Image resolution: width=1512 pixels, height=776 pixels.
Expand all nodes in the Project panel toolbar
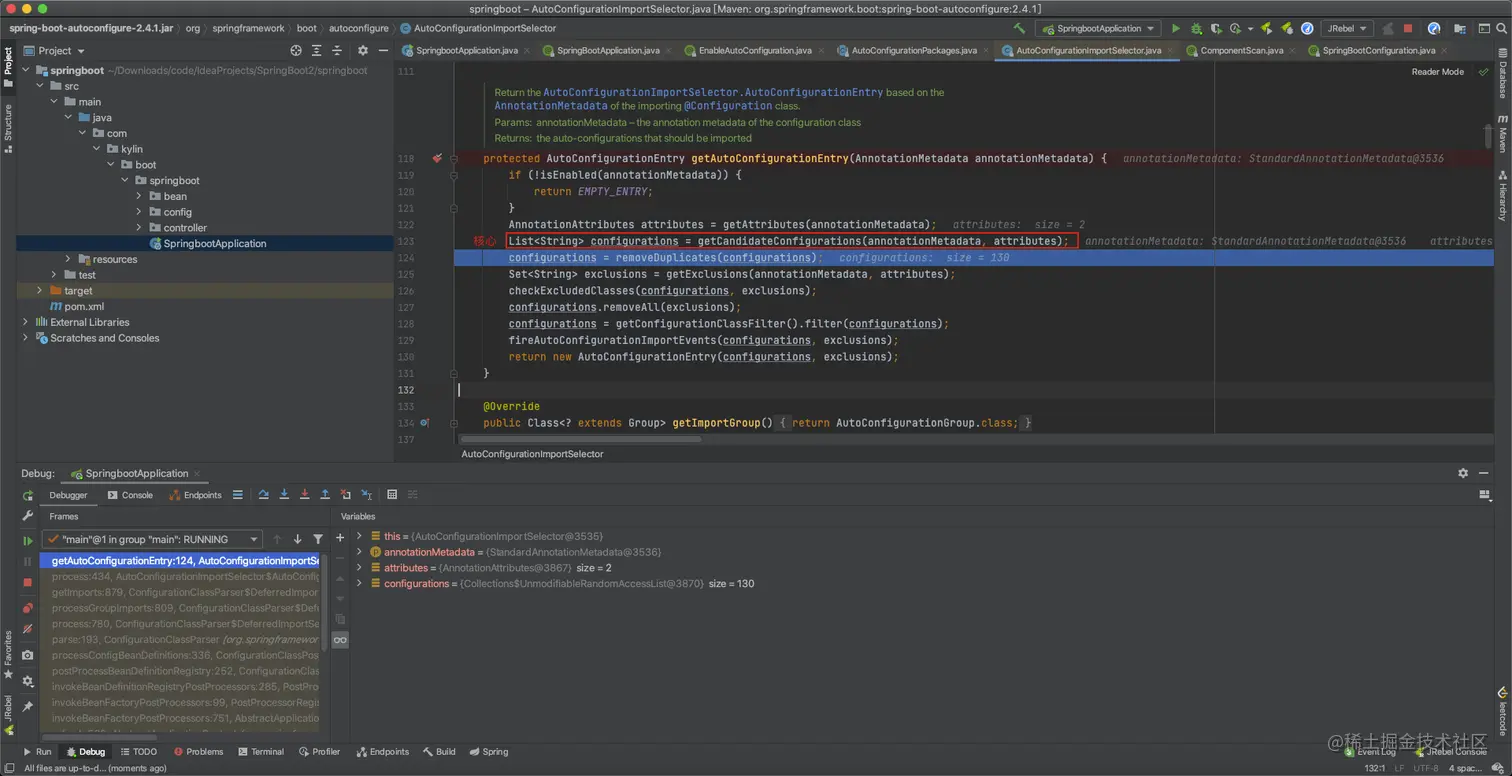point(317,50)
